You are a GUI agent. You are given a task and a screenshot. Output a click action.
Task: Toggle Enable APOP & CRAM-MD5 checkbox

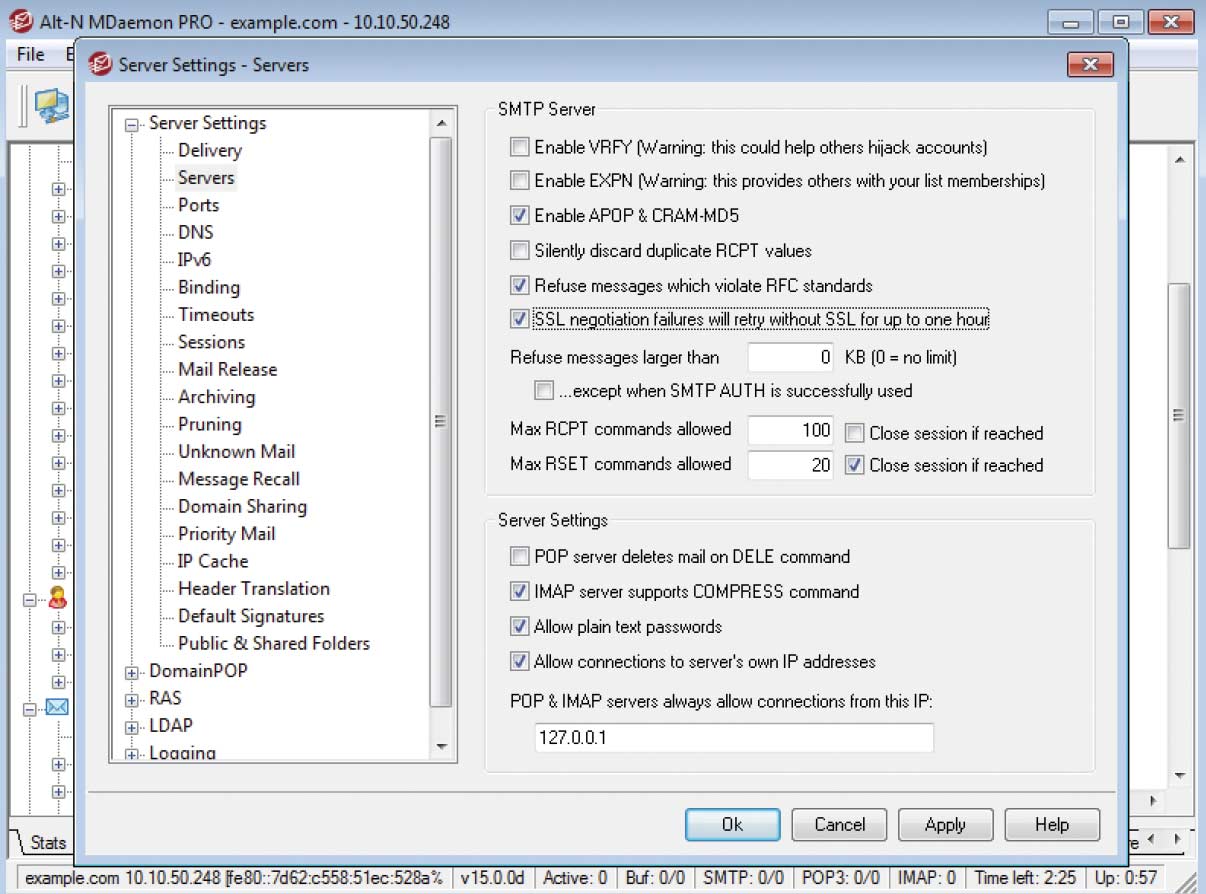[x=519, y=215]
